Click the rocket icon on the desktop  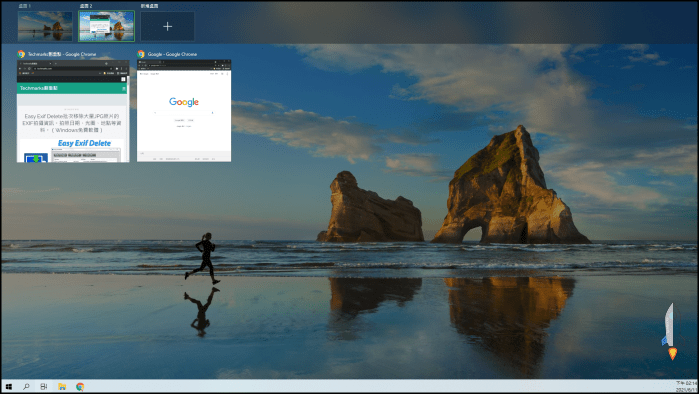coord(669,331)
